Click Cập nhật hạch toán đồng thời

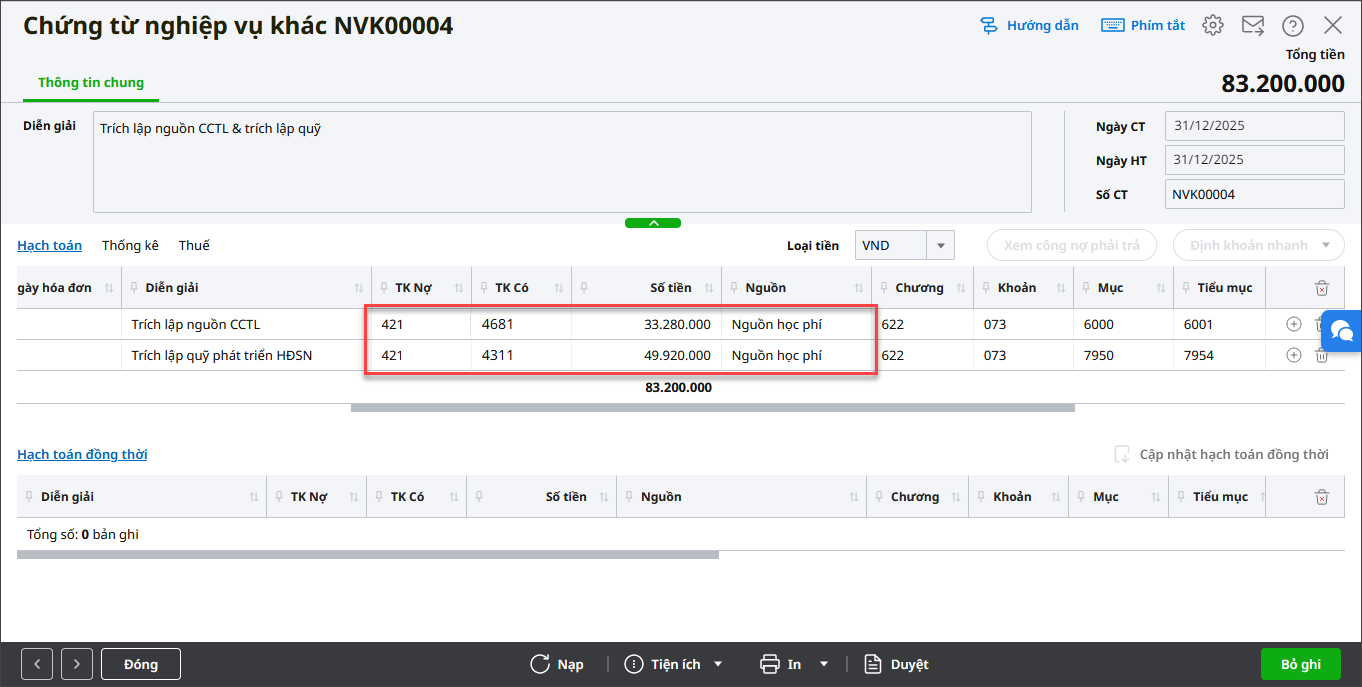pyautogui.click(x=1222, y=454)
